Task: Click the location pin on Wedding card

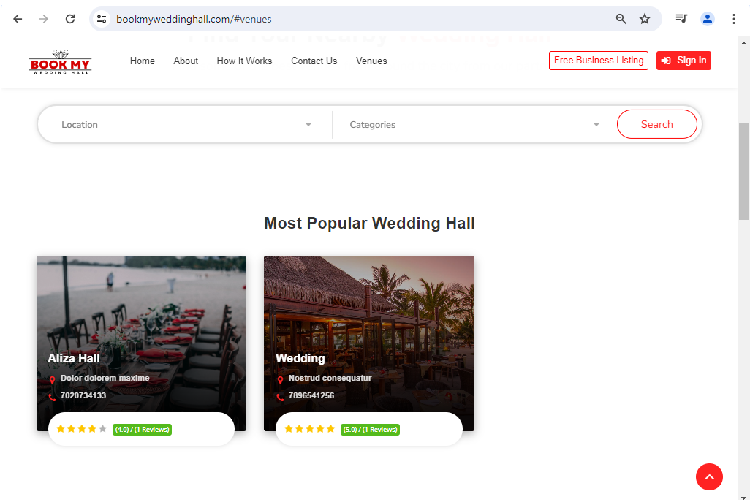Action: click(x=280, y=379)
